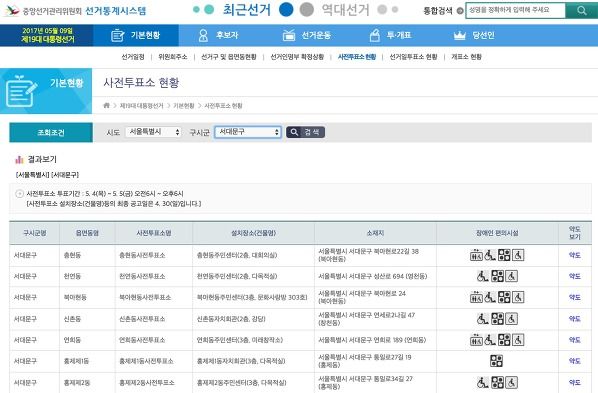Screen dimensions: 598x393
Task: Go home via the breadcrumb house icon
Action: point(106,106)
